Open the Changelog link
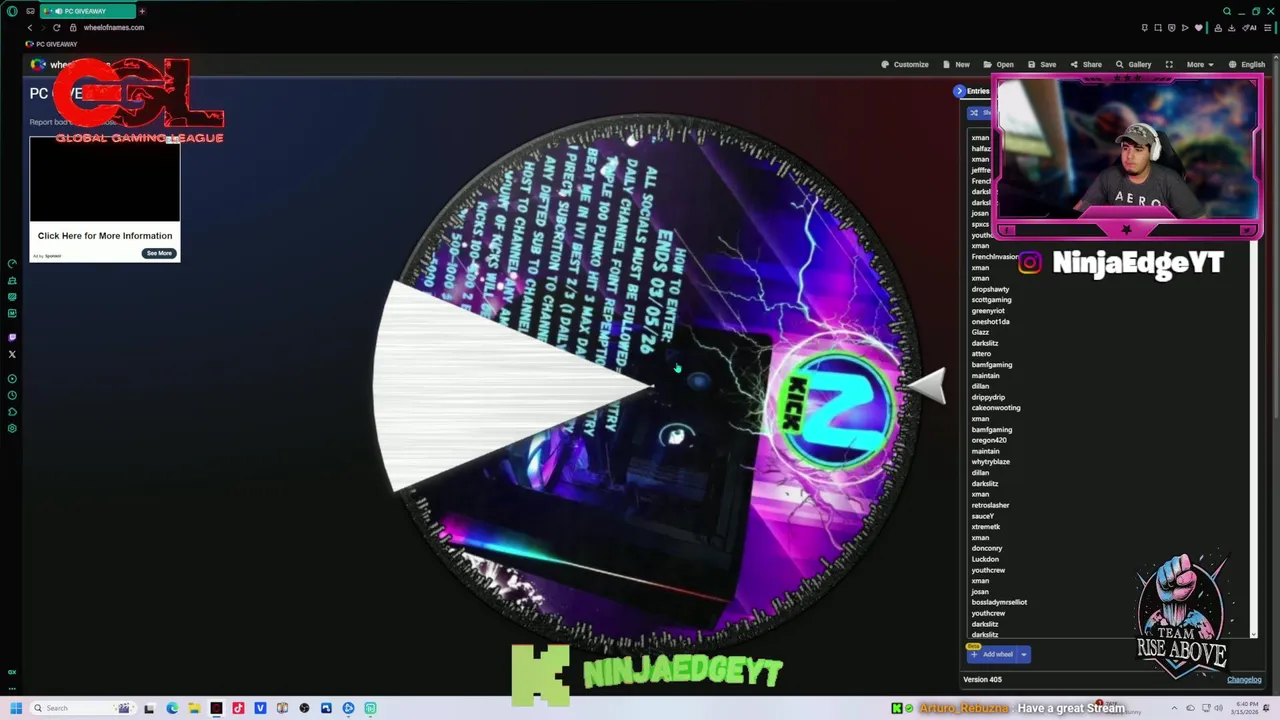This screenshot has width=1280, height=720. [x=1244, y=680]
